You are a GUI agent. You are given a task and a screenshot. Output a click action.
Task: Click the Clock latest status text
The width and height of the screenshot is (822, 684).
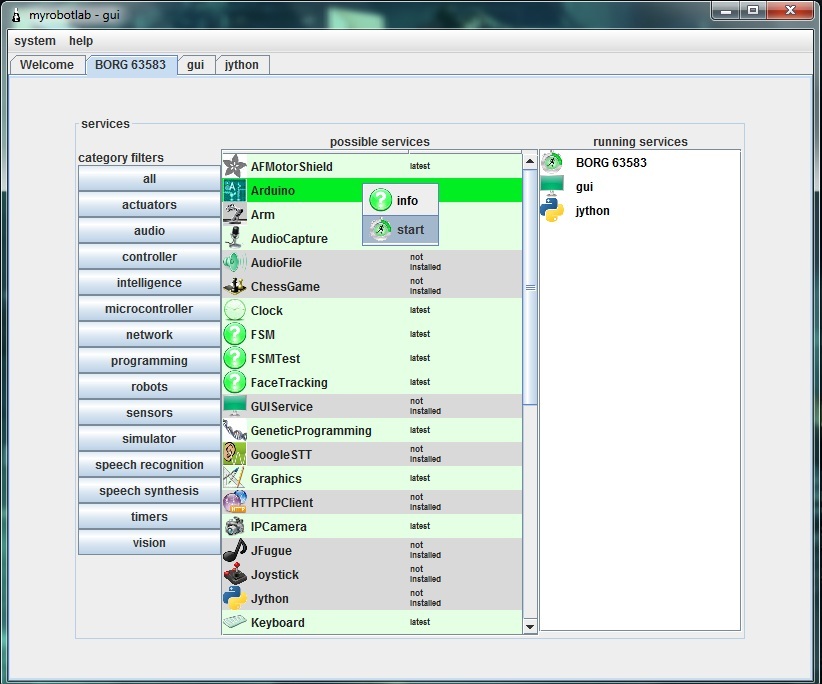pos(420,310)
